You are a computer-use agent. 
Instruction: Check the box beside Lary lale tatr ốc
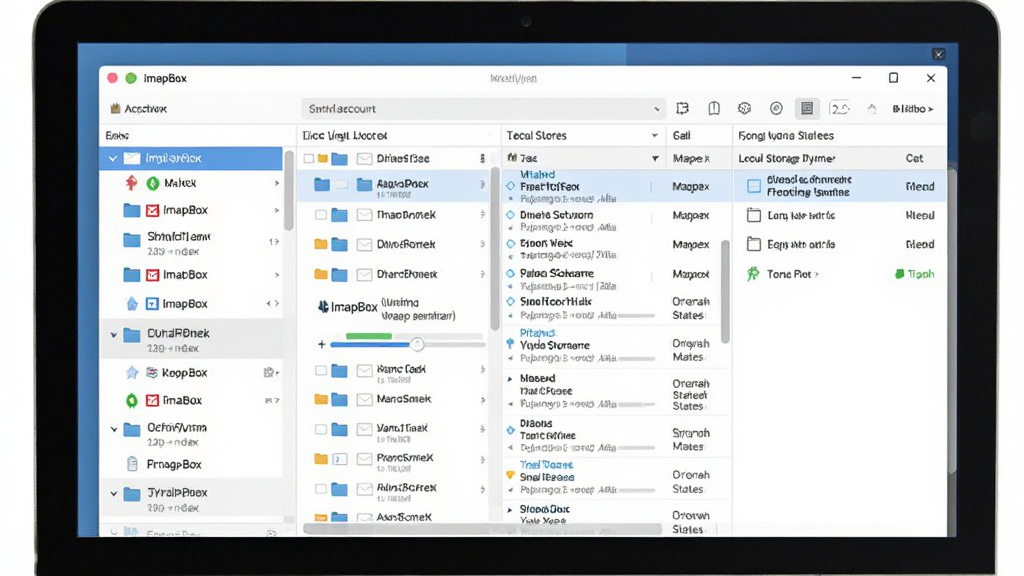[x=754, y=215]
